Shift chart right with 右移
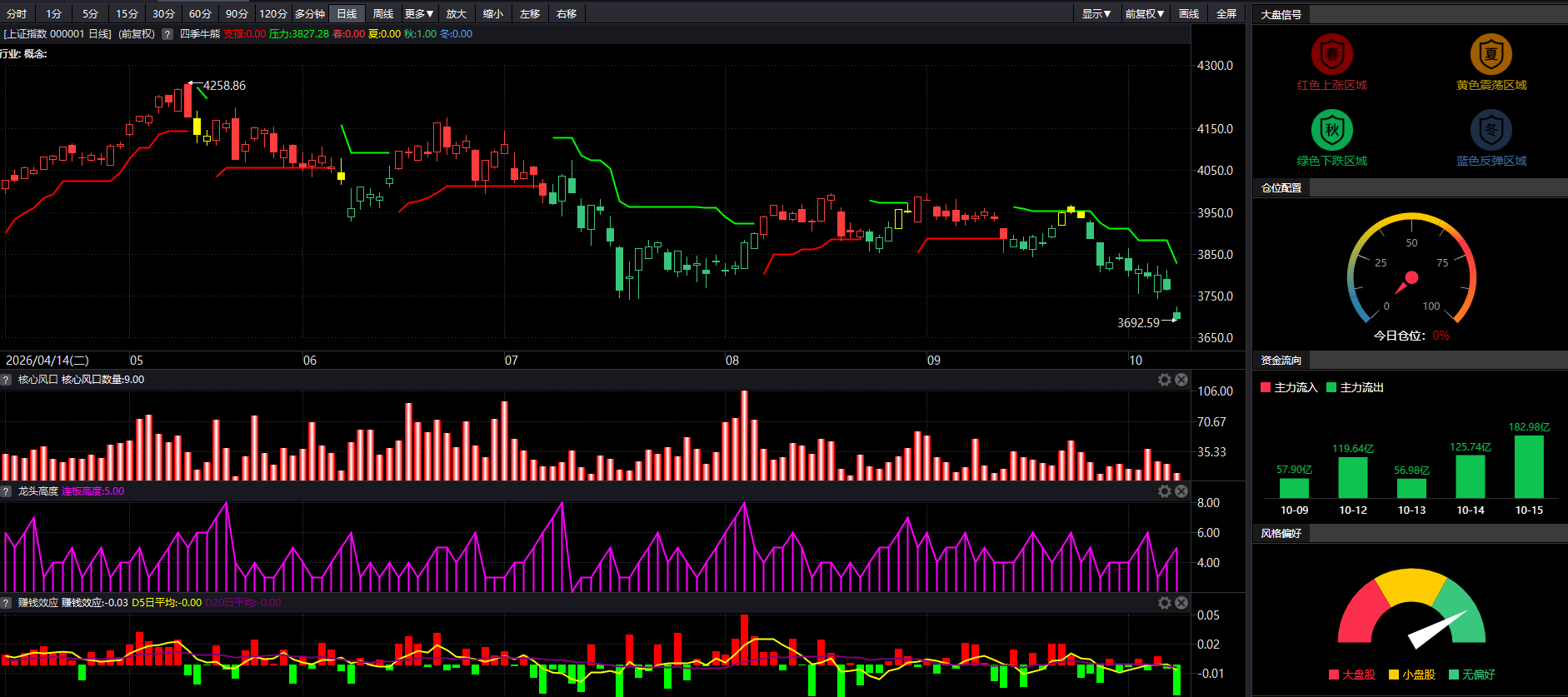 coord(567,13)
